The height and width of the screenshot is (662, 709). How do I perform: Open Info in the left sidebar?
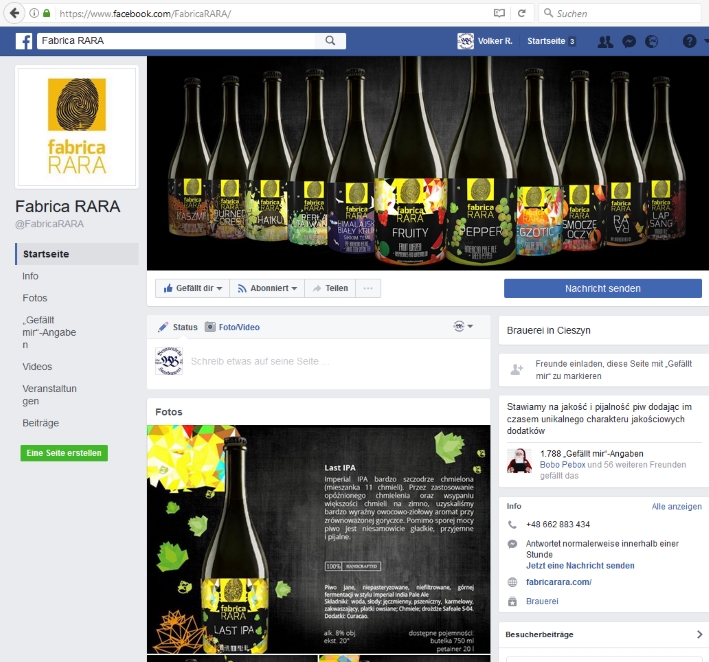click(x=30, y=276)
